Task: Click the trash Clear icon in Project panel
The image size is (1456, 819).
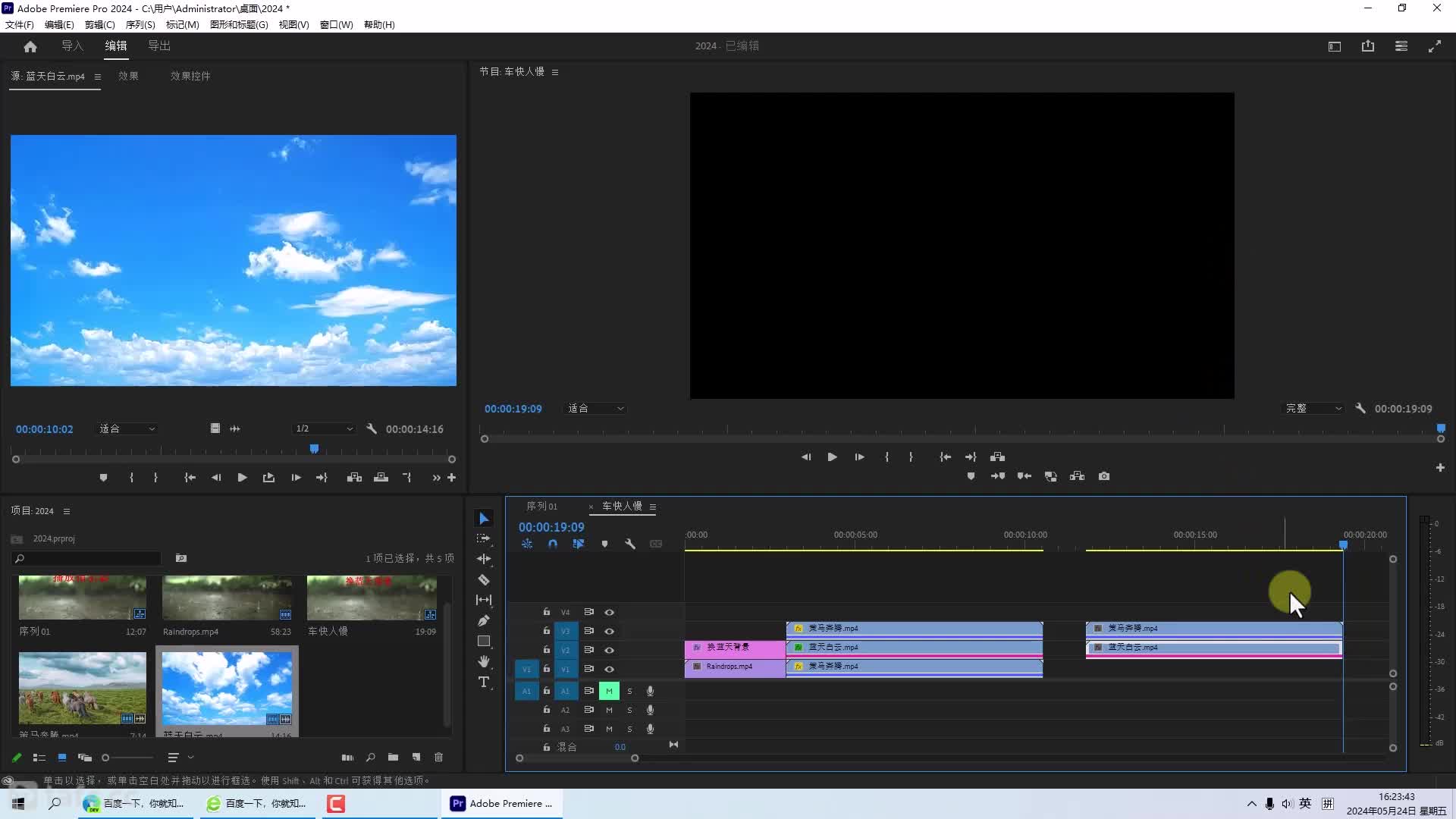Action: click(438, 757)
